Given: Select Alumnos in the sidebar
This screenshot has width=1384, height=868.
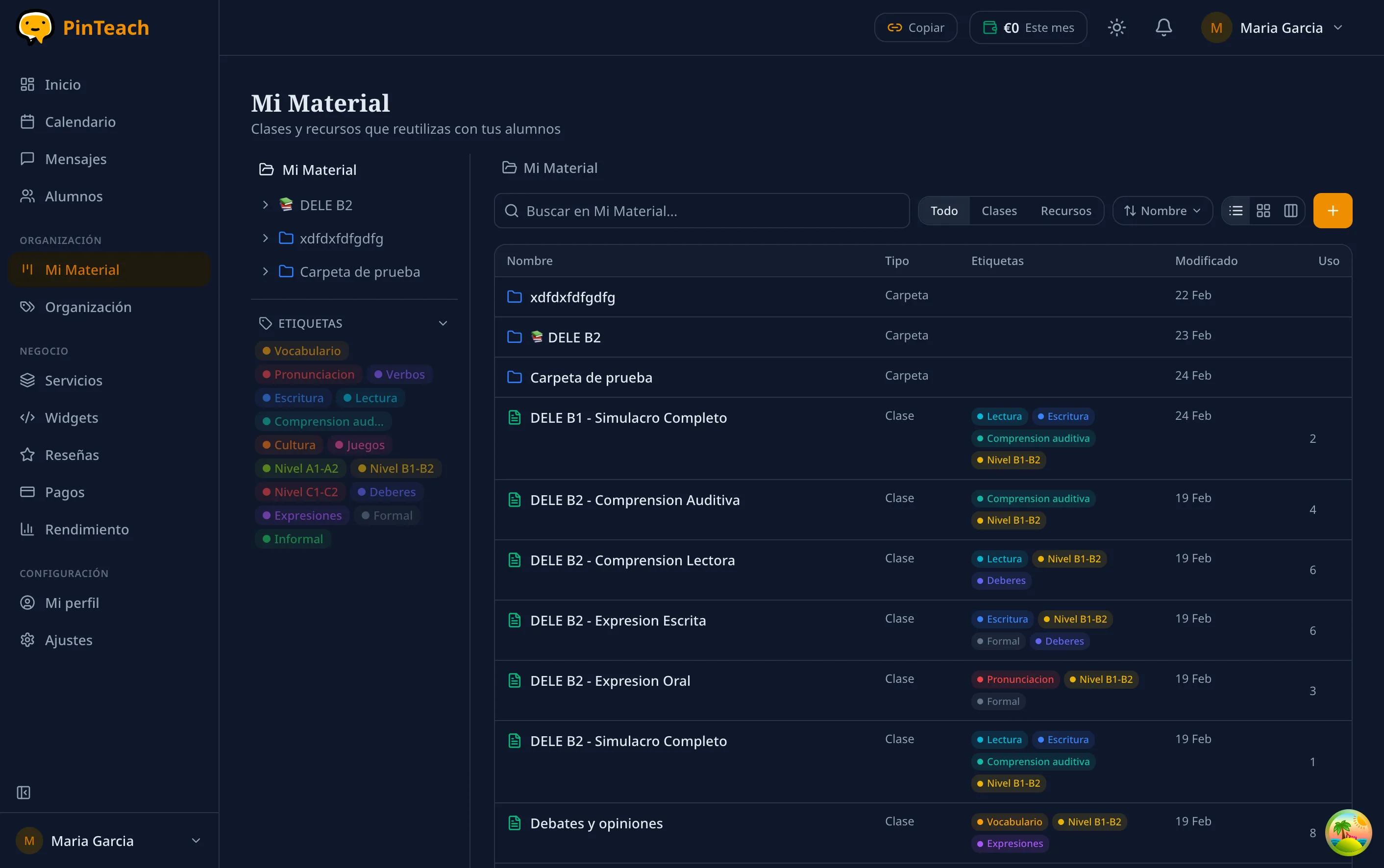Looking at the screenshot, I should [73, 196].
